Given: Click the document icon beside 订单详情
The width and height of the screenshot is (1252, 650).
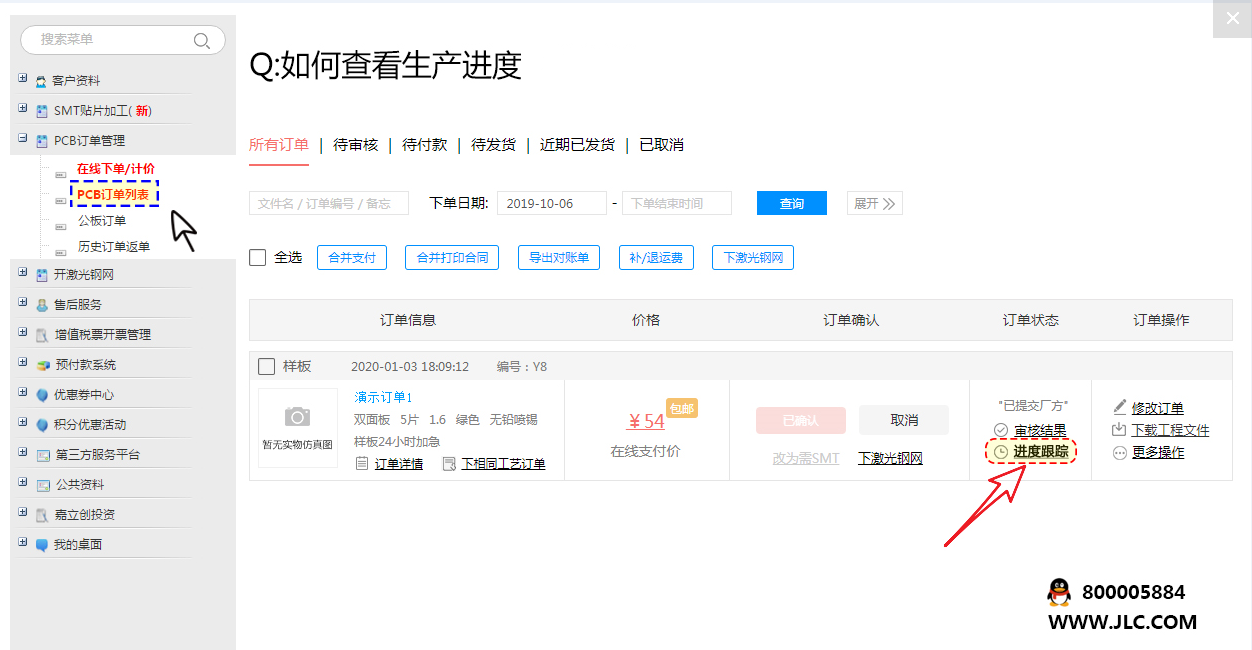Looking at the screenshot, I should point(362,464).
